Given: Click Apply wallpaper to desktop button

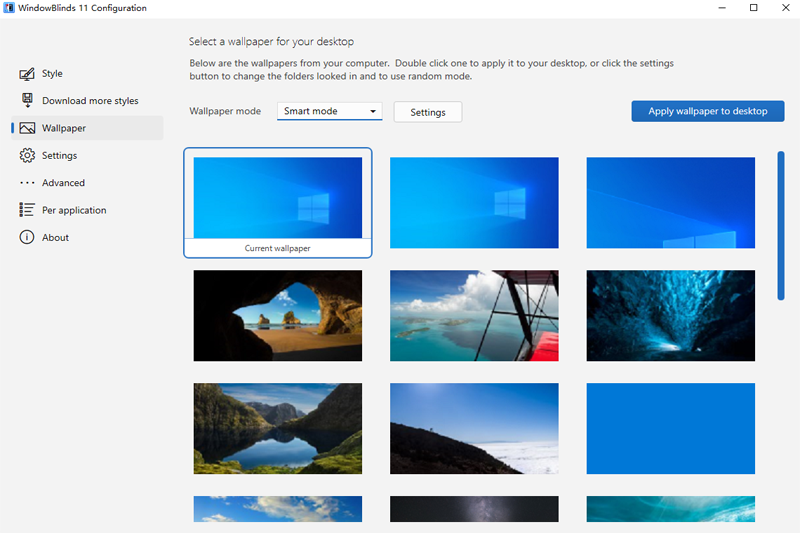Looking at the screenshot, I should pyautogui.click(x=707, y=112).
